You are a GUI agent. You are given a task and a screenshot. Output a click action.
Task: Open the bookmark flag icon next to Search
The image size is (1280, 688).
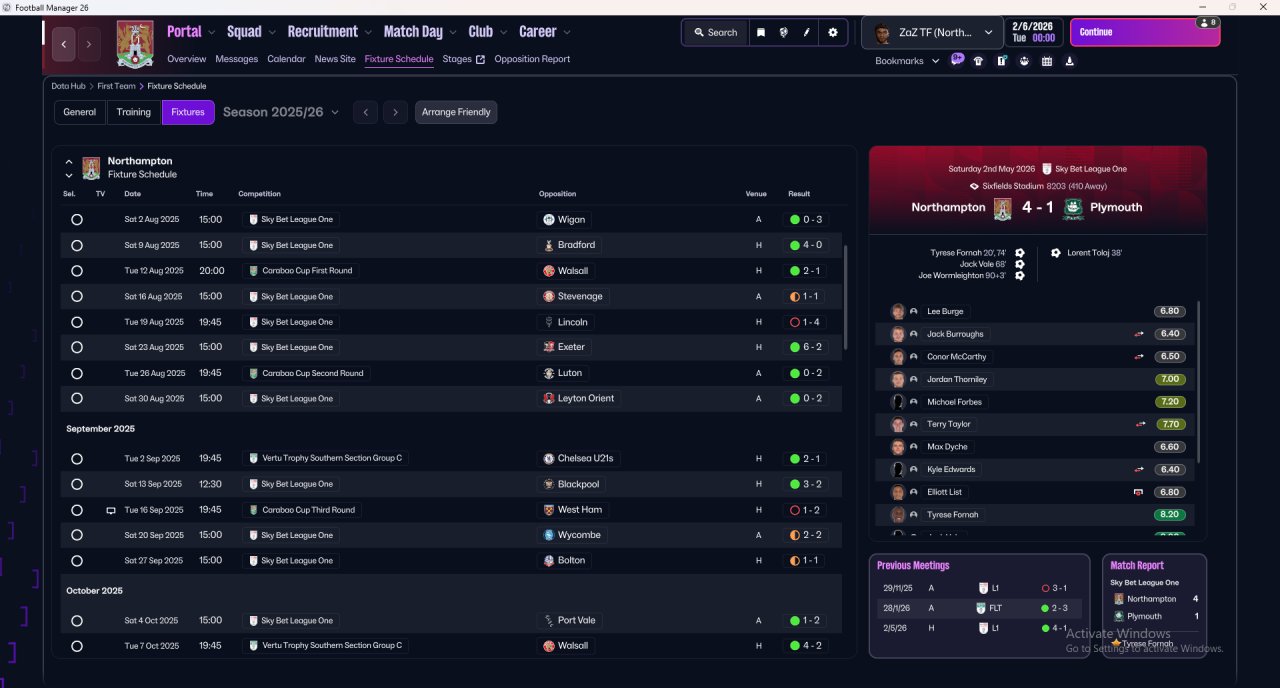click(761, 32)
